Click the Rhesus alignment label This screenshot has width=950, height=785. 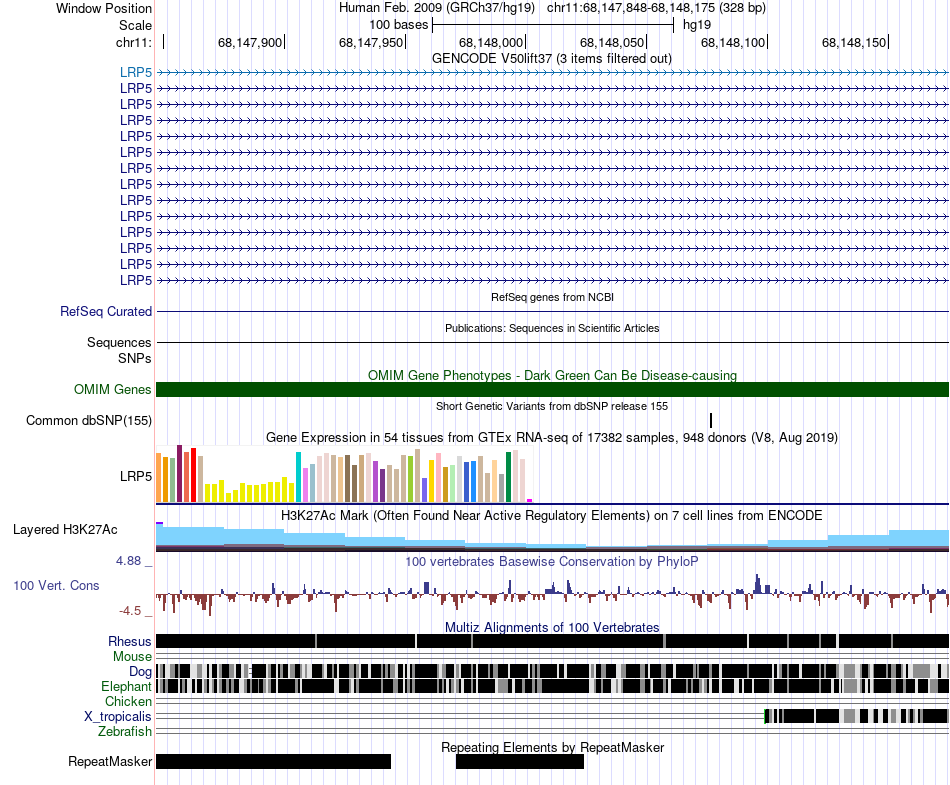(x=130, y=641)
